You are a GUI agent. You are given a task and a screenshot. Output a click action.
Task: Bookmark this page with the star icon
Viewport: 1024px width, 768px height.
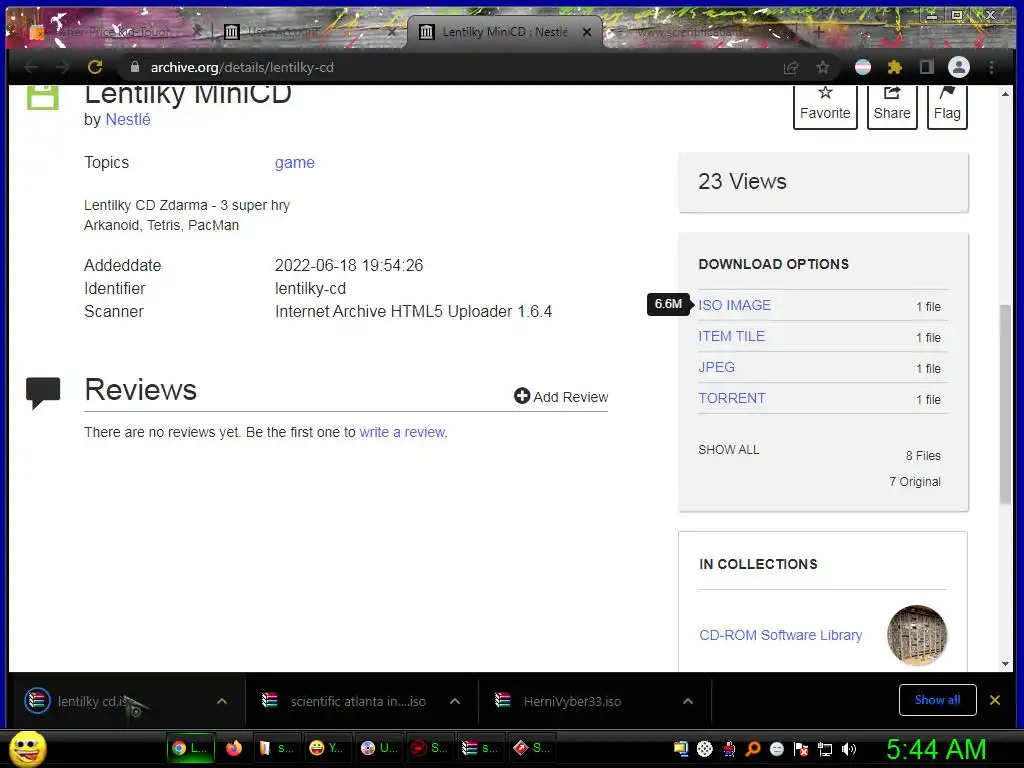click(x=823, y=67)
